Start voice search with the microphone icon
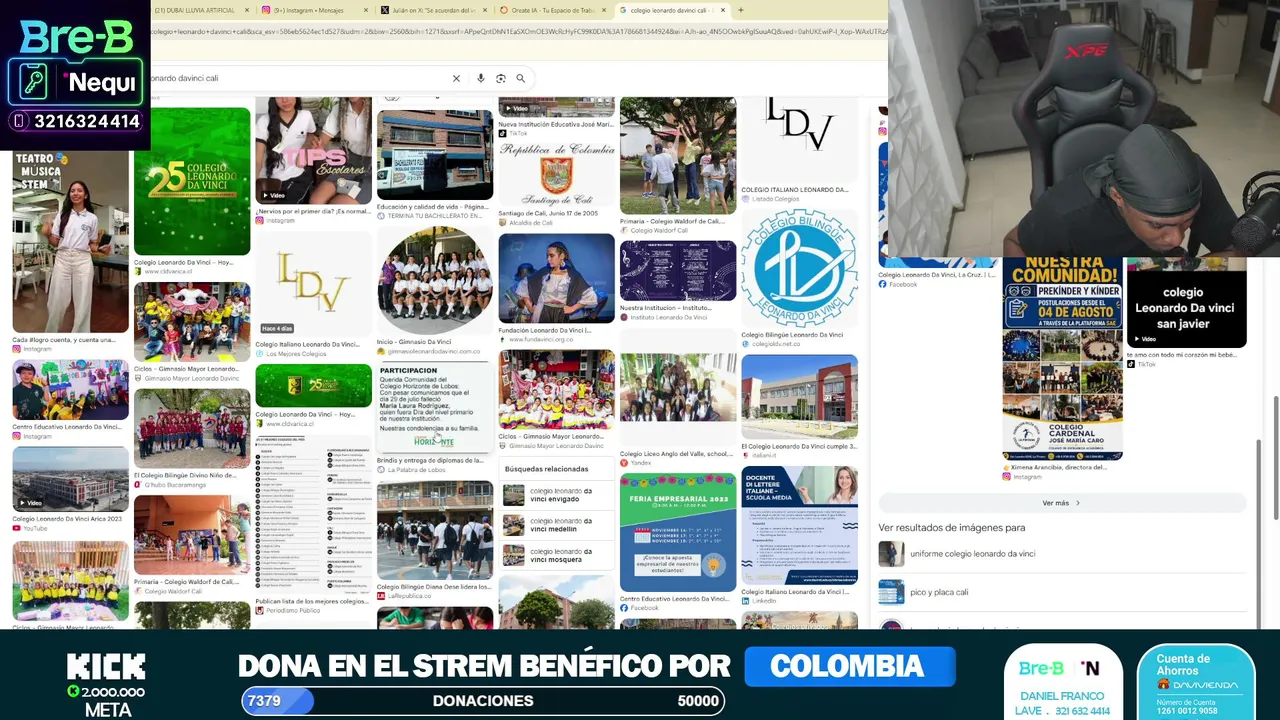 pyautogui.click(x=481, y=78)
